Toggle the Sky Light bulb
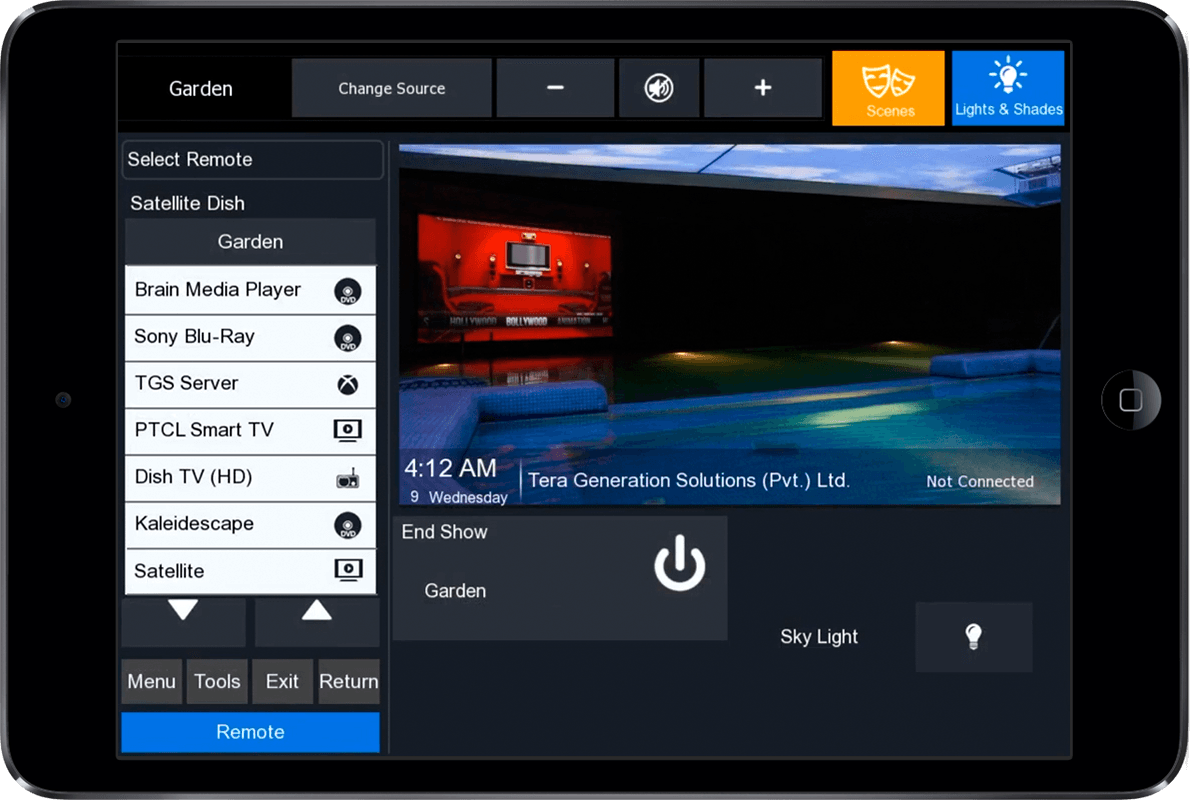This screenshot has width=1193, height=800. (973, 637)
